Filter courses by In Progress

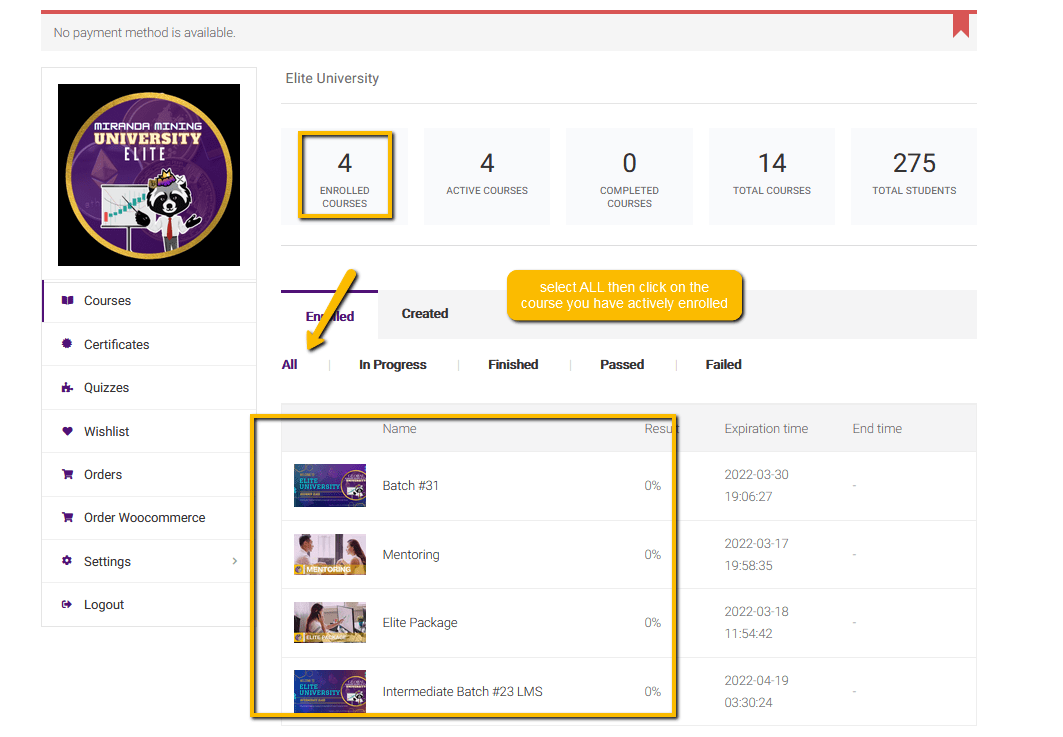click(392, 365)
